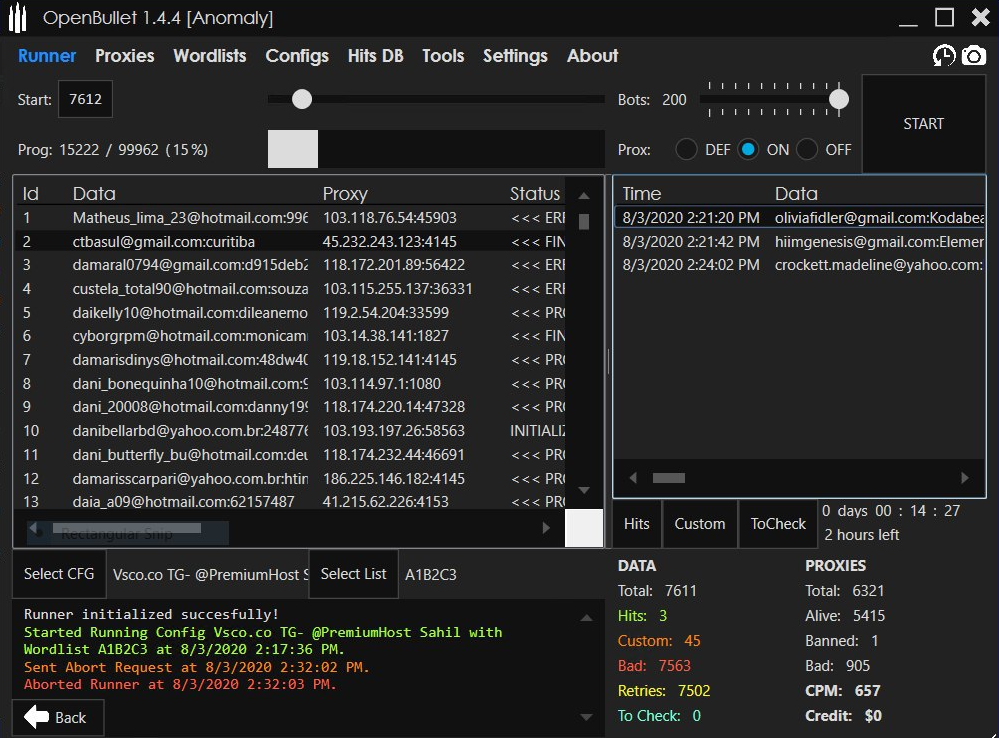Click the Select List button
The width and height of the screenshot is (999, 738).
coord(353,574)
